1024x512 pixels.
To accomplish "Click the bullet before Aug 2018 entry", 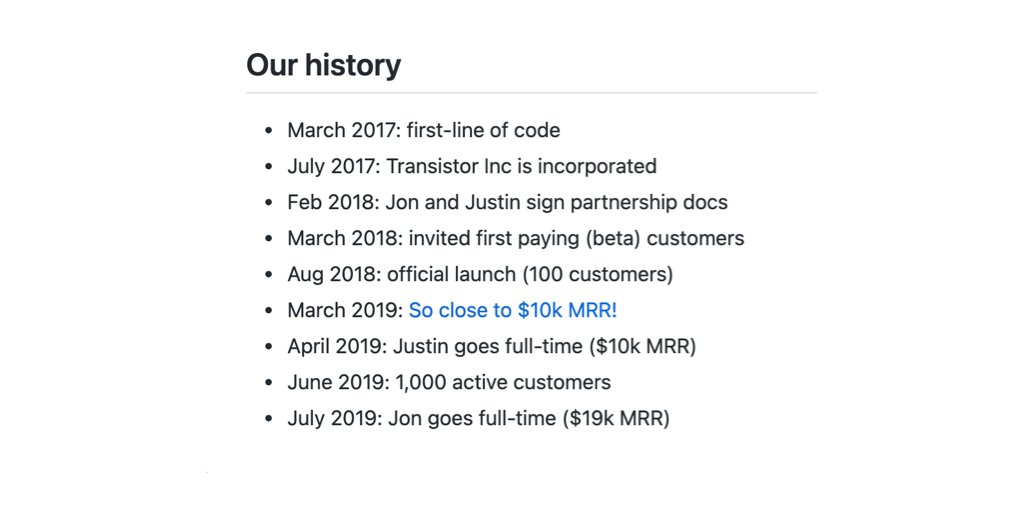I will pyautogui.click(x=268, y=275).
